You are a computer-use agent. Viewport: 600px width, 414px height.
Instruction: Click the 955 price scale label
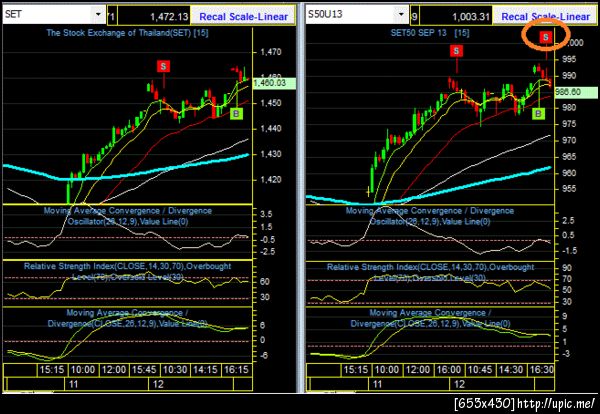coord(569,189)
